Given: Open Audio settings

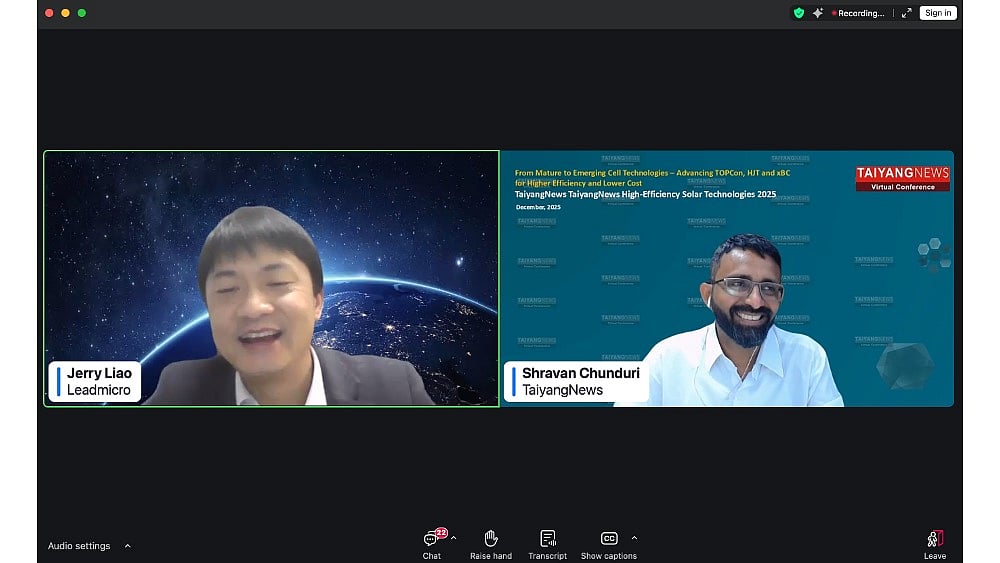Looking at the screenshot, I should tap(79, 546).
